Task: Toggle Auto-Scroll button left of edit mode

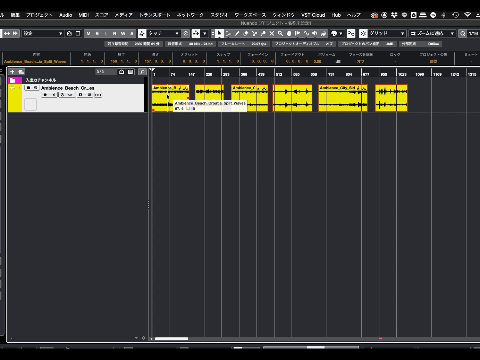Action: (142, 33)
